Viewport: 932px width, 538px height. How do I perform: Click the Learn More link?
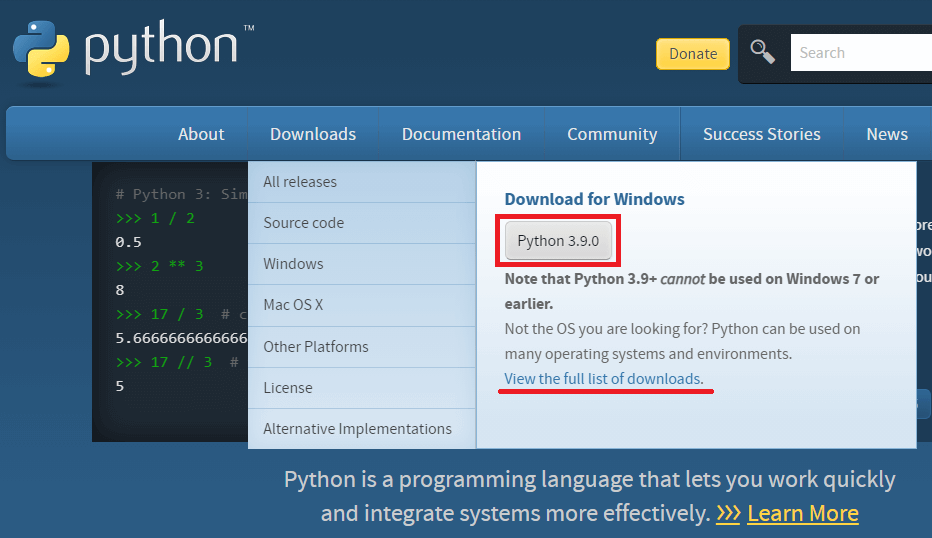803,513
